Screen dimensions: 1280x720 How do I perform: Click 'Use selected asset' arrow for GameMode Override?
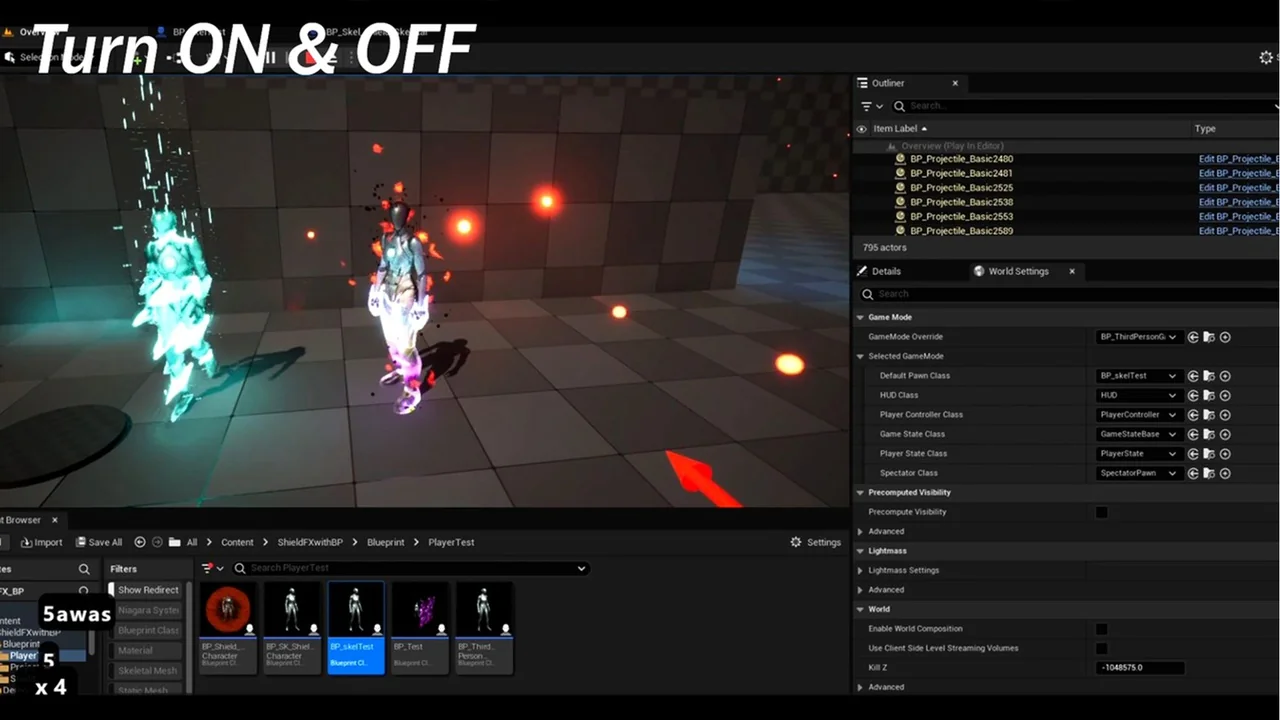1193,337
